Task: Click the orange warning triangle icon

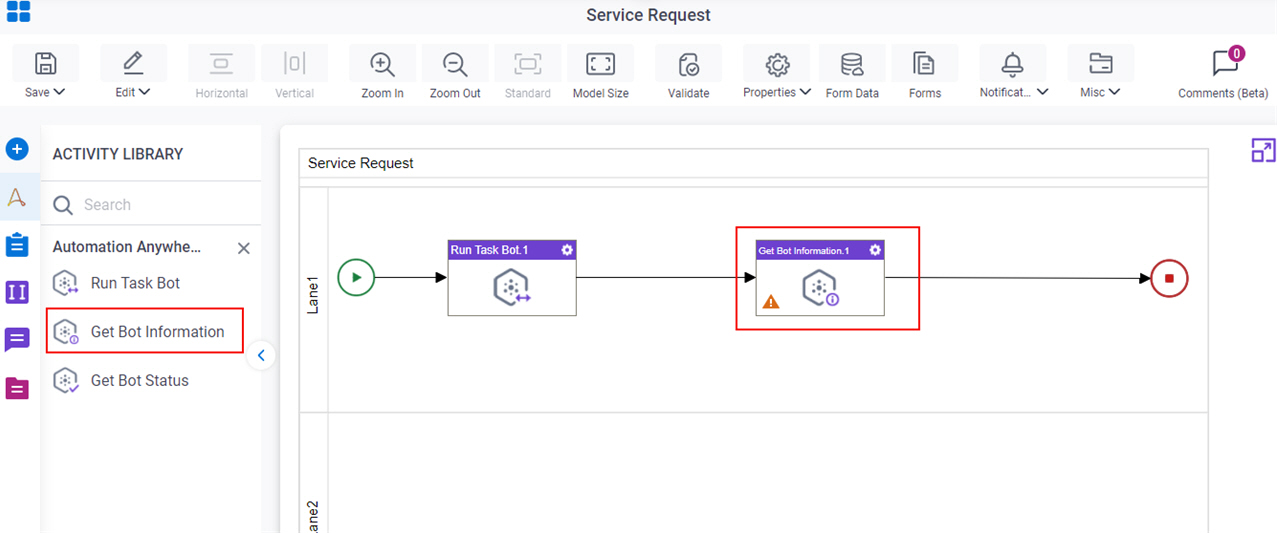Action: (x=771, y=301)
